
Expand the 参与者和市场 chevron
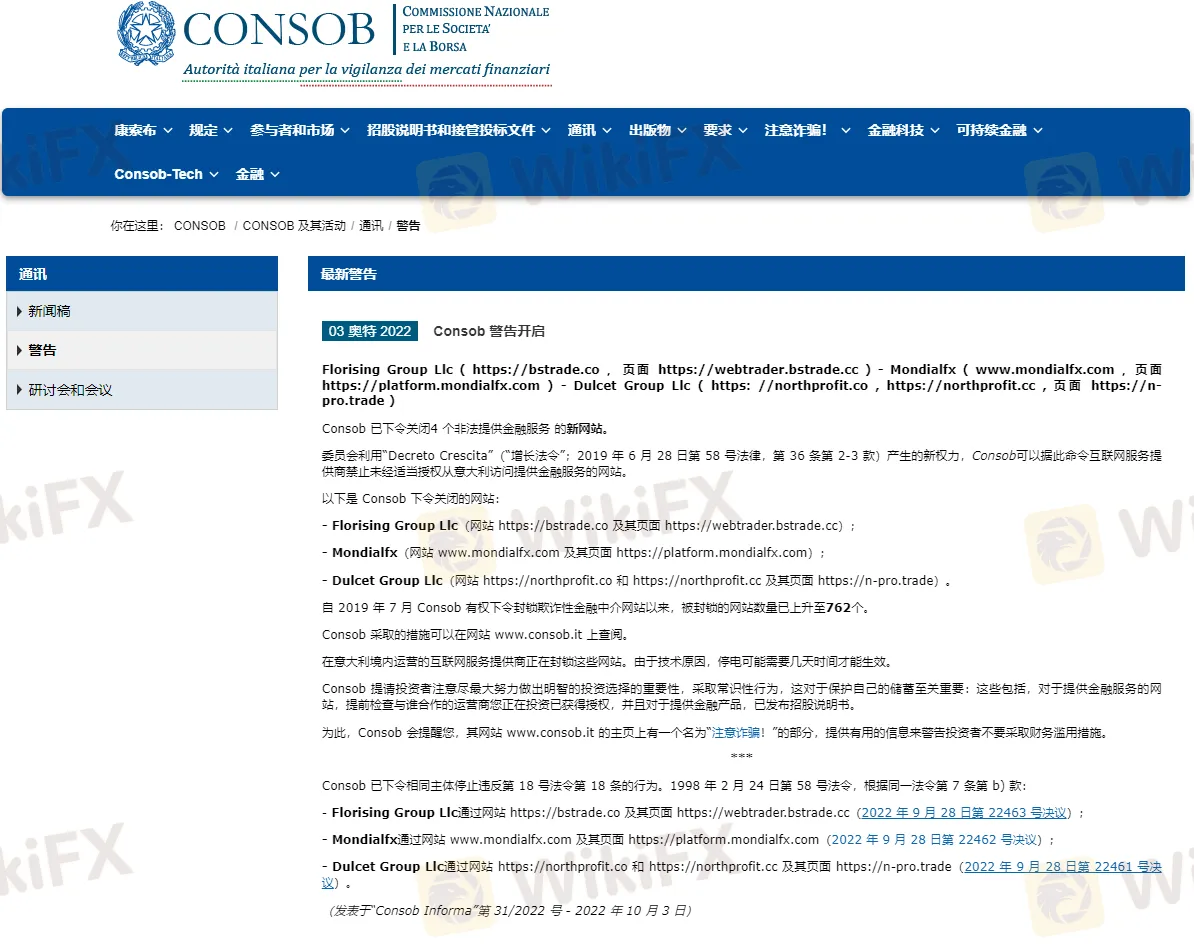click(x=345, y=131)
